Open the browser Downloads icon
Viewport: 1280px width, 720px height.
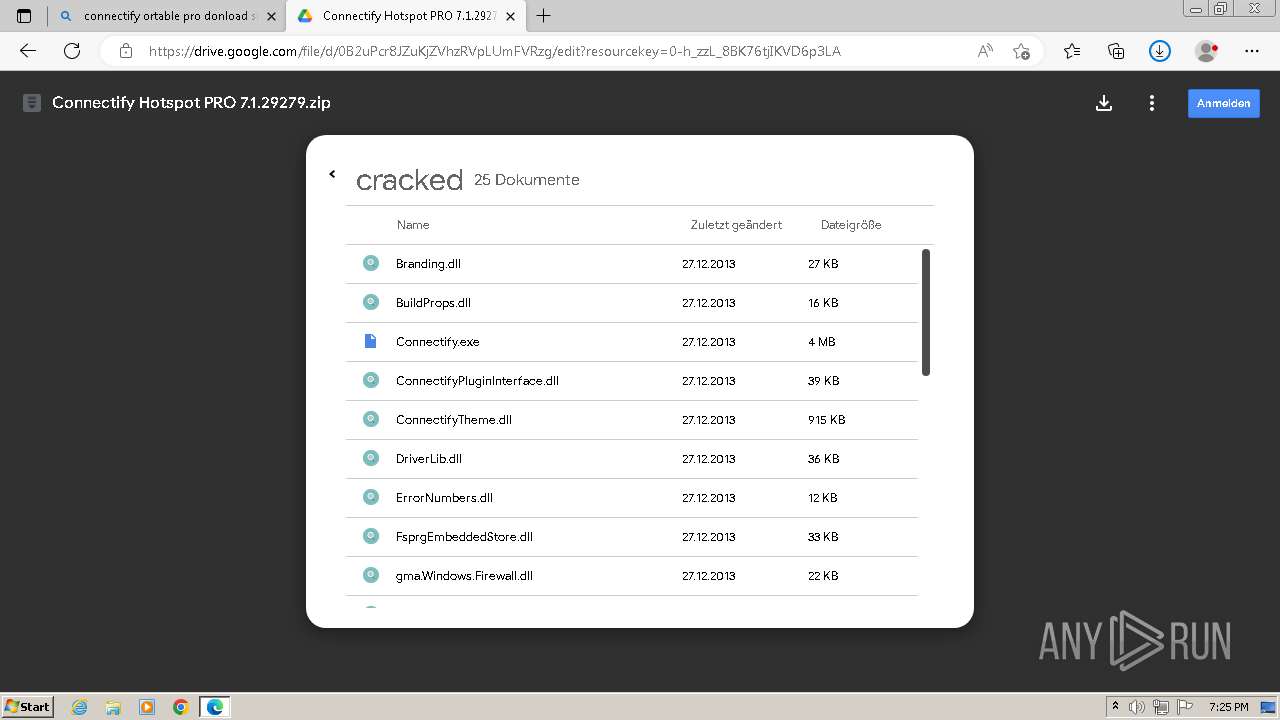1160,51
